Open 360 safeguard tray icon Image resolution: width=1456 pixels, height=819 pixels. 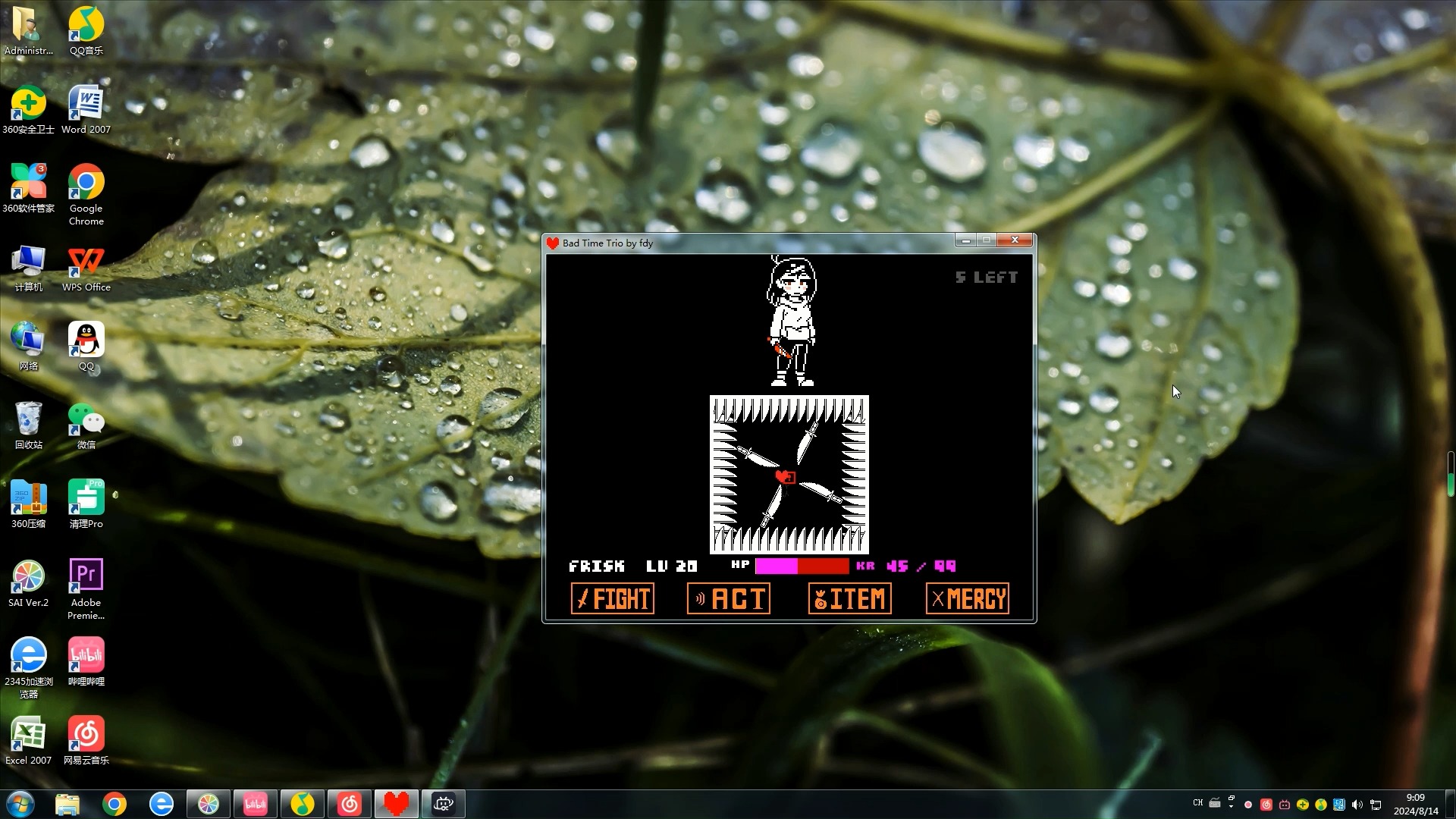(1303, 805)
